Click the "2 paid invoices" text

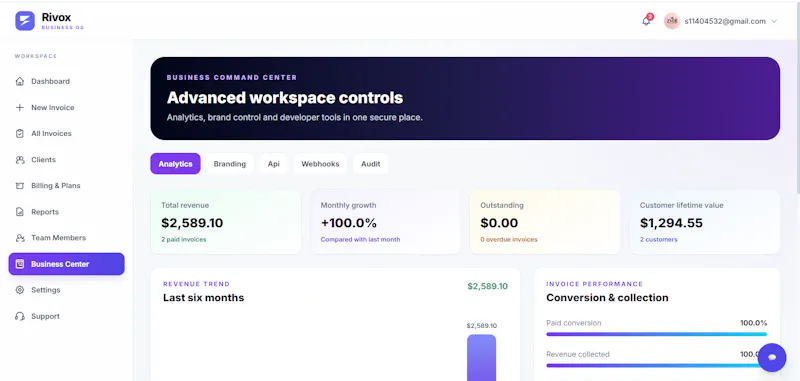click(184, 239)
